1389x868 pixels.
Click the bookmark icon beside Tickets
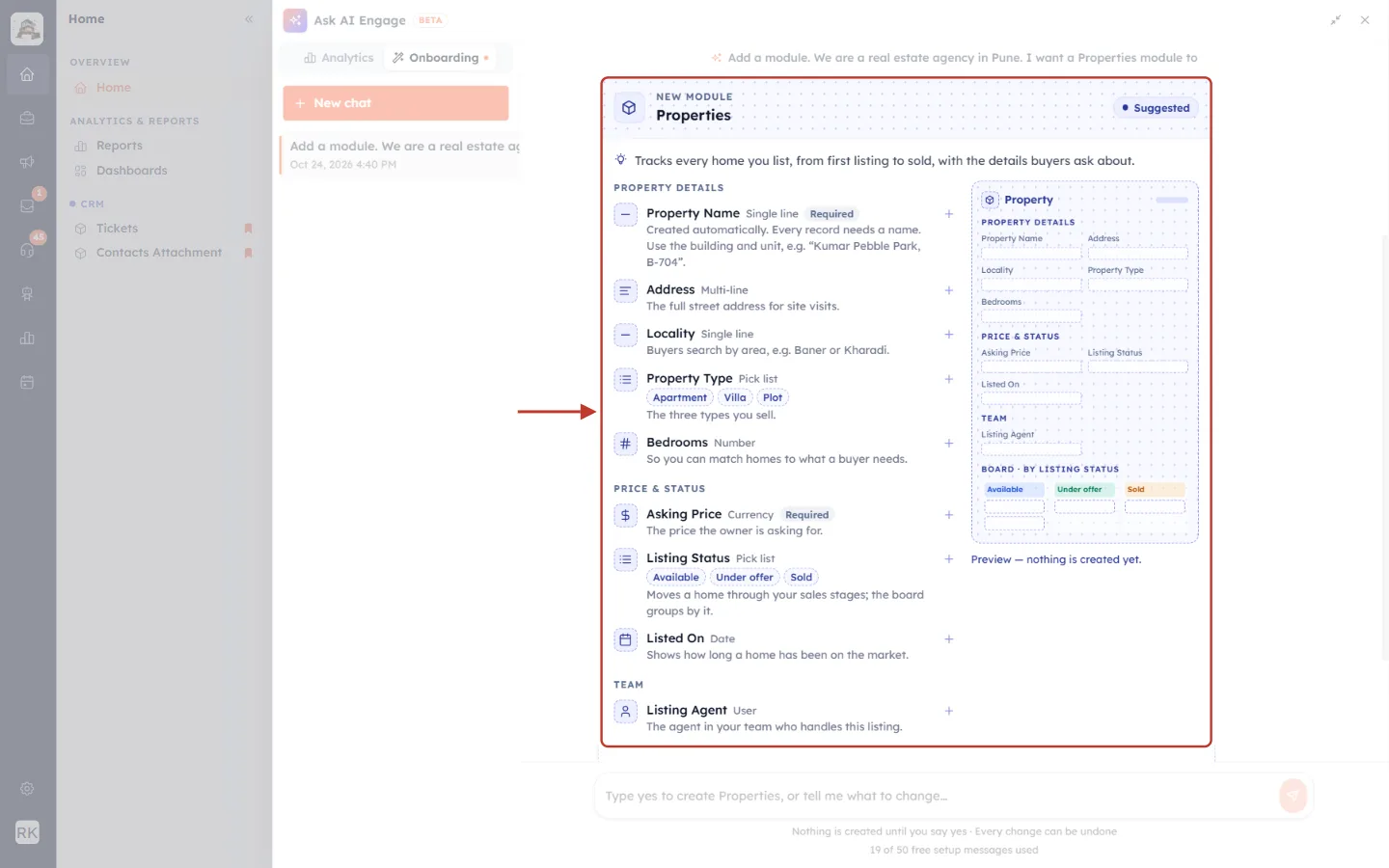[x=248, y=229]
